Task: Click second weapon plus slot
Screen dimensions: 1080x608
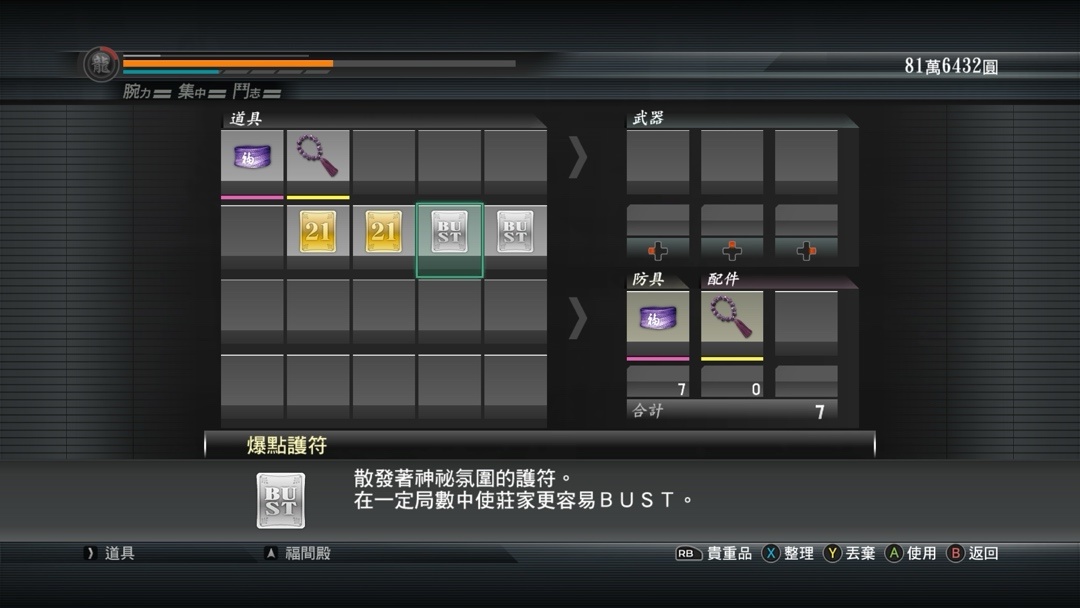Action: [731, 251]
